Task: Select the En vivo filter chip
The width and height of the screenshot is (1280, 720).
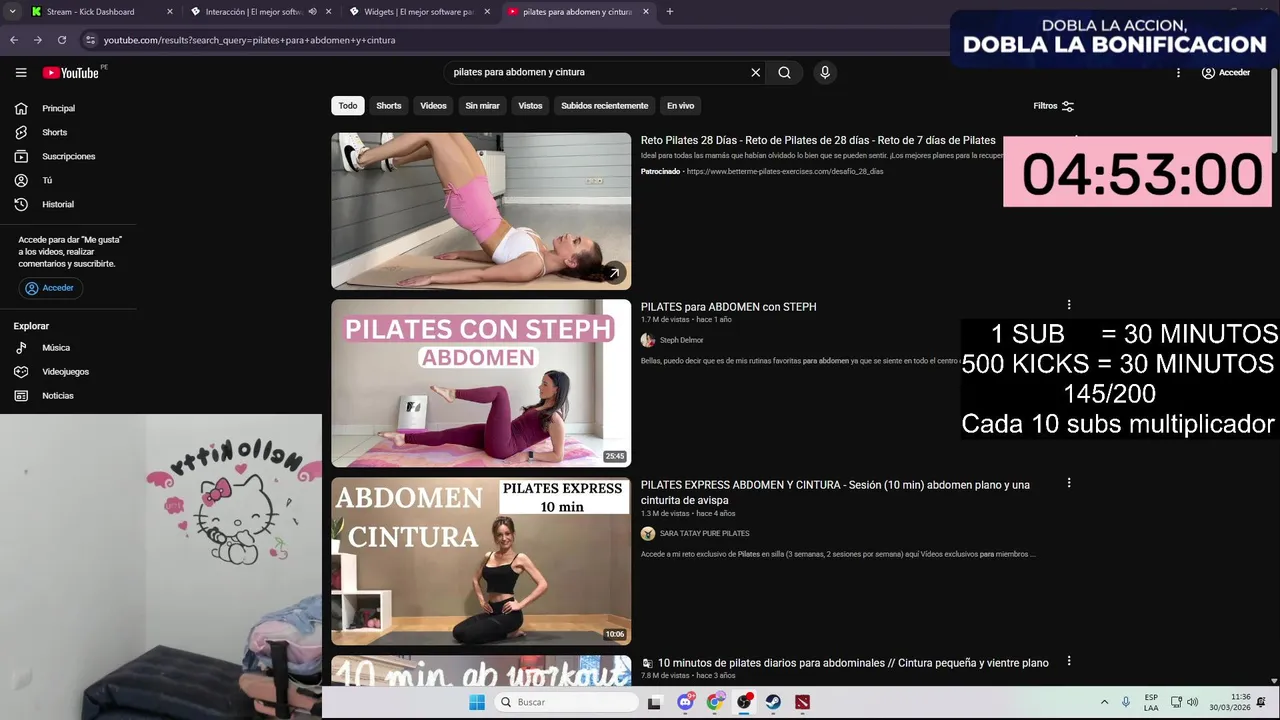Action: pyautogui.click(x=680, y=106)
